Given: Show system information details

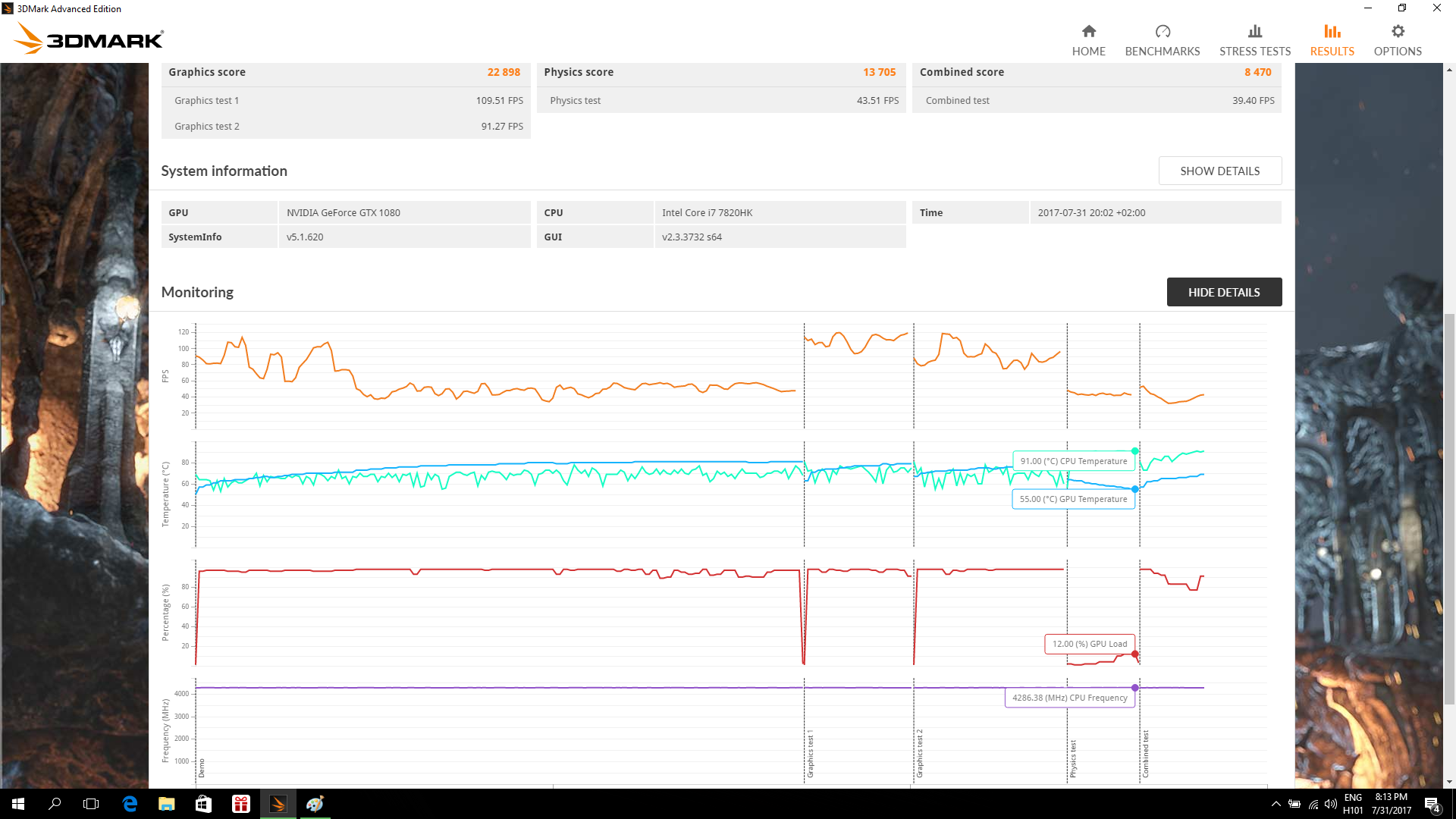Looking at the screenshot, I should (1219, 171).
